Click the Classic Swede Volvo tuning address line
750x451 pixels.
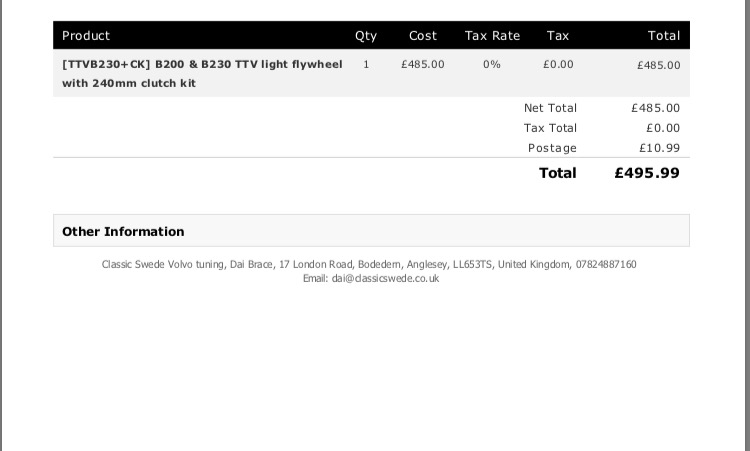(x=369, y=265)
